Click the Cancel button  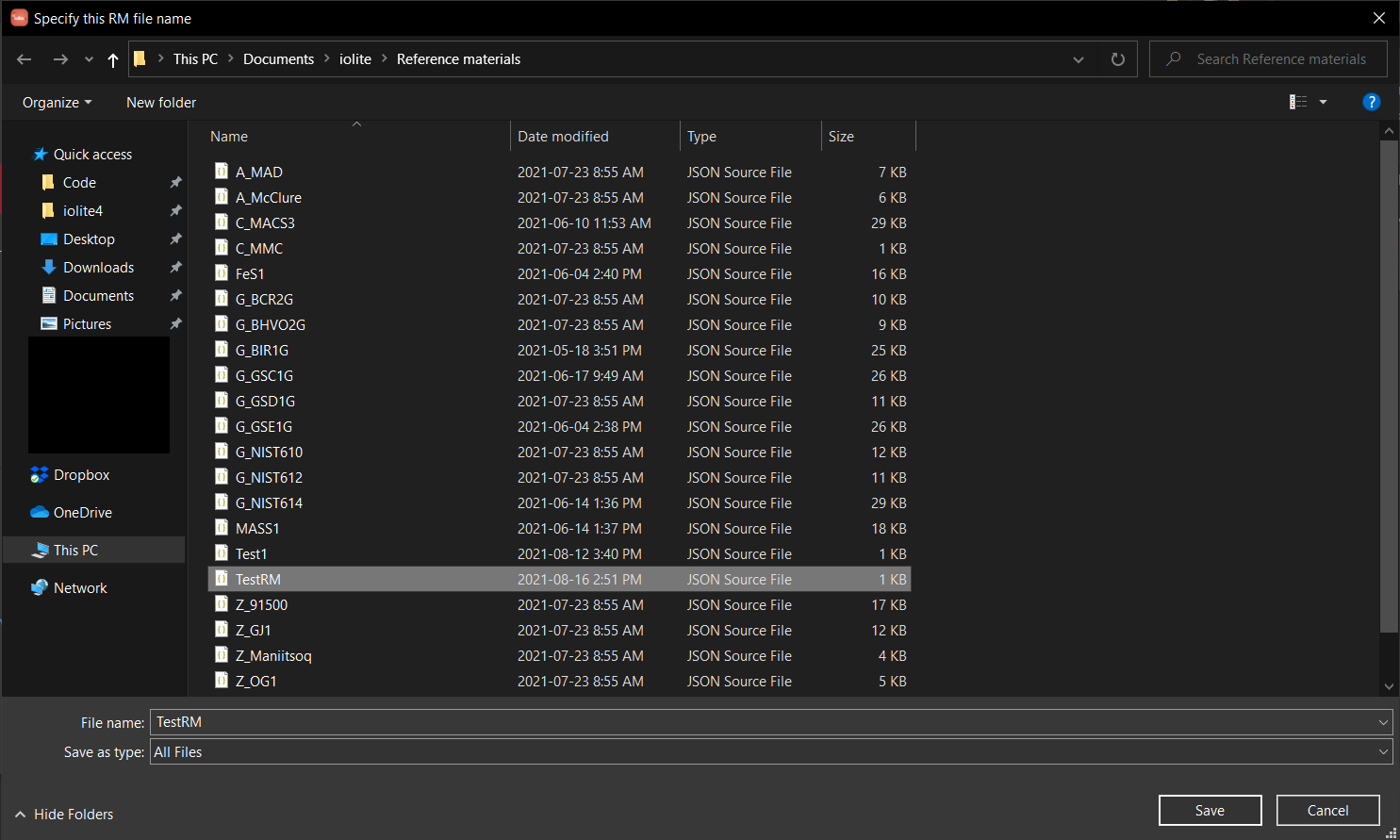[x=1327, y=810]
